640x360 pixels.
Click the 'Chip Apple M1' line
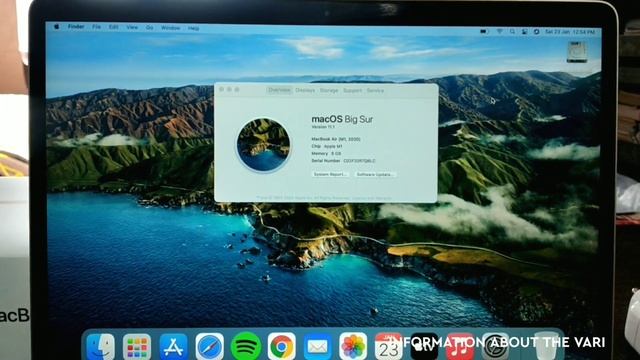pyautogui.click(x=327, y=146)
